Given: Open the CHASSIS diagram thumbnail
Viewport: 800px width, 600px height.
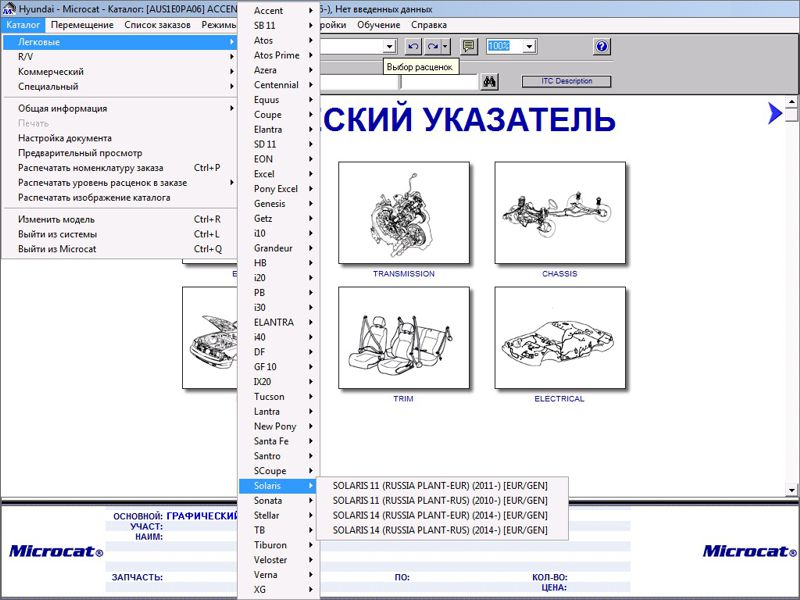Looking at the screenshot, I should tap(560, 213).
